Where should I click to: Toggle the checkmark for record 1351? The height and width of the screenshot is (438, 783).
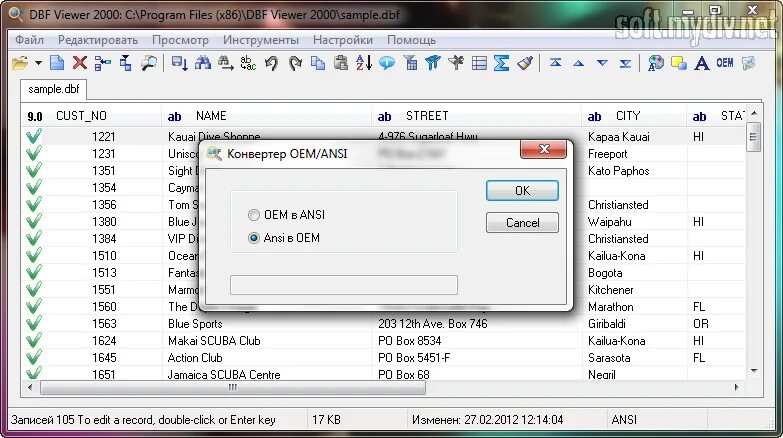point(34,170)
